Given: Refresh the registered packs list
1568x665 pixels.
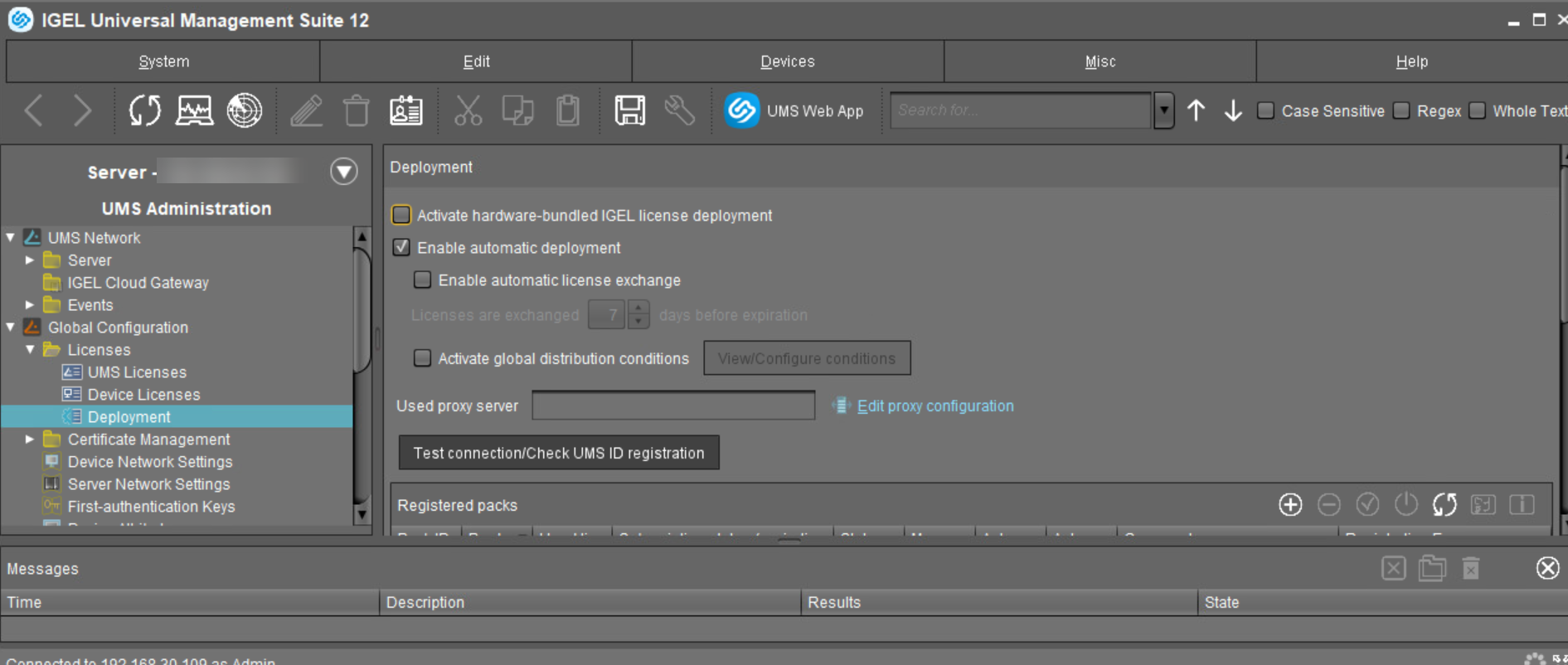Looking at the screenshot, I should (x=1444, y=504).
